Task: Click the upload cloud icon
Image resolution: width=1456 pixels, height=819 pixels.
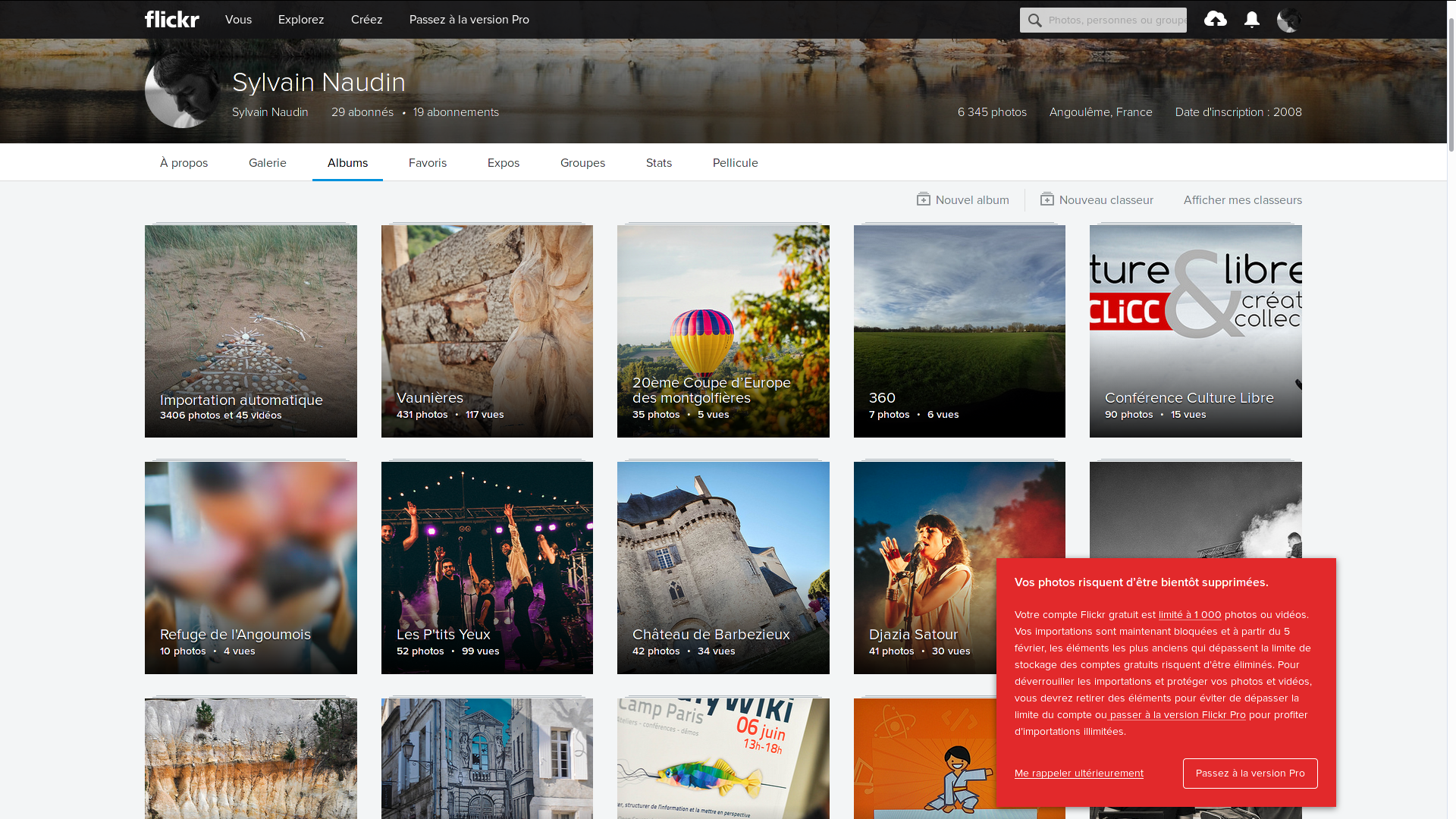Action: [x=1215, y=19]
